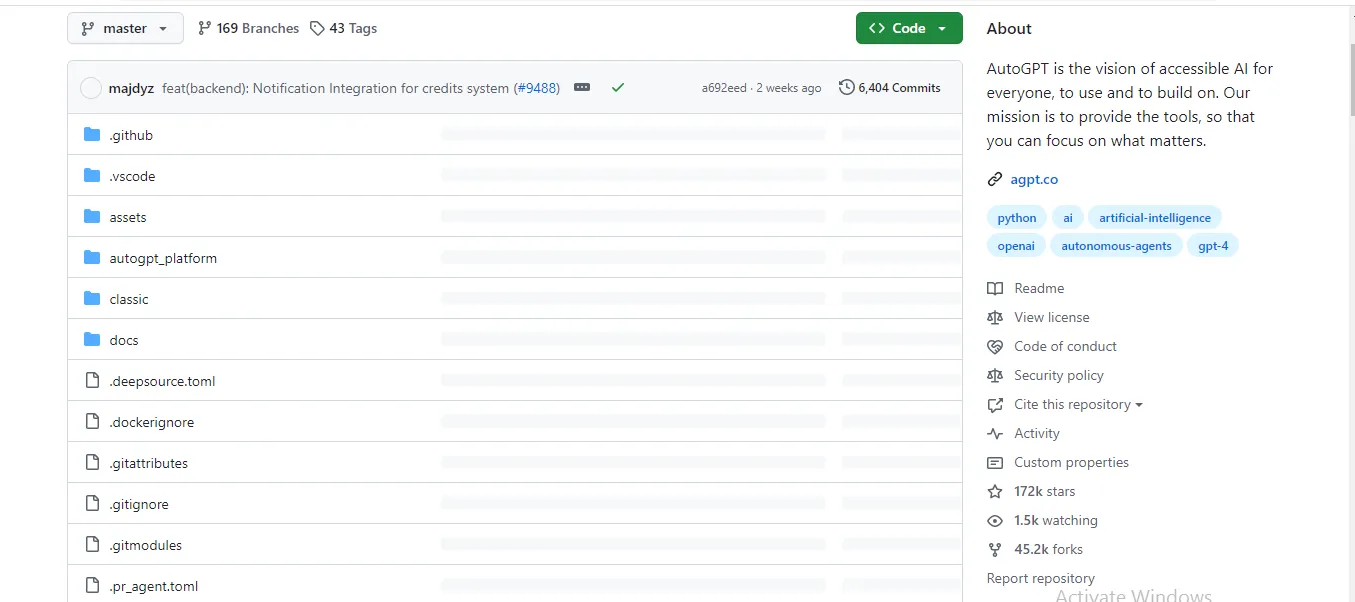Open commit hash a692eed
1355x602 pixels.
(x=724, y=88)
